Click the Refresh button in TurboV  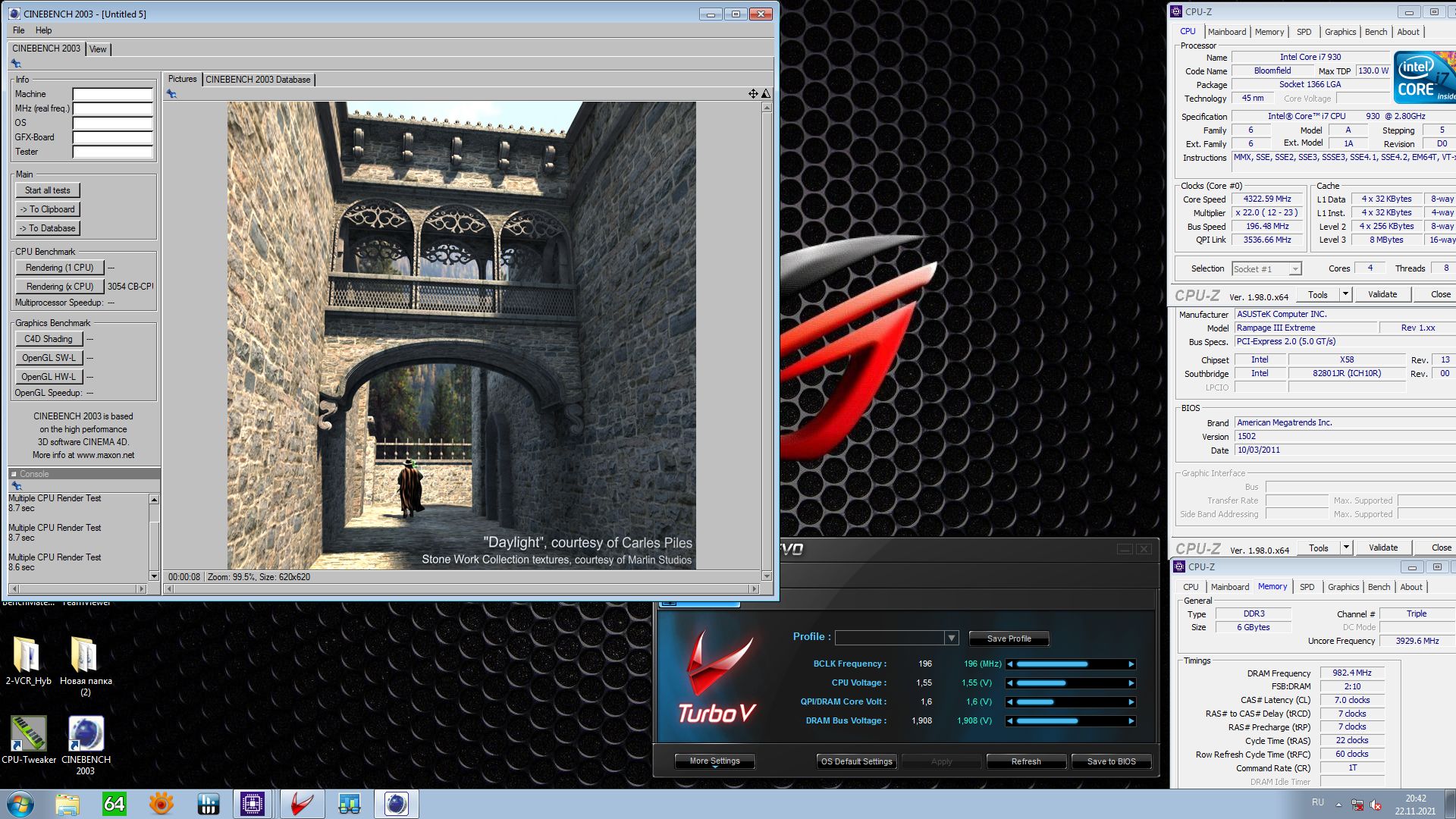point(1026,761)
